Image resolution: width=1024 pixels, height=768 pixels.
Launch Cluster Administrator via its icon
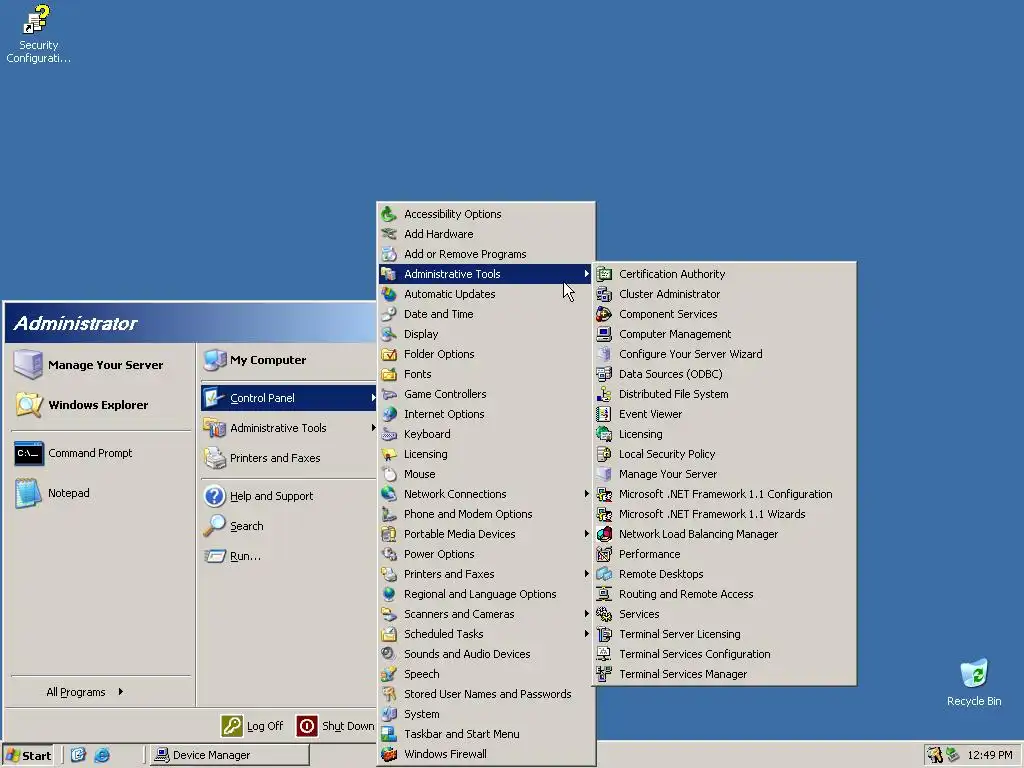pos(604,294)
